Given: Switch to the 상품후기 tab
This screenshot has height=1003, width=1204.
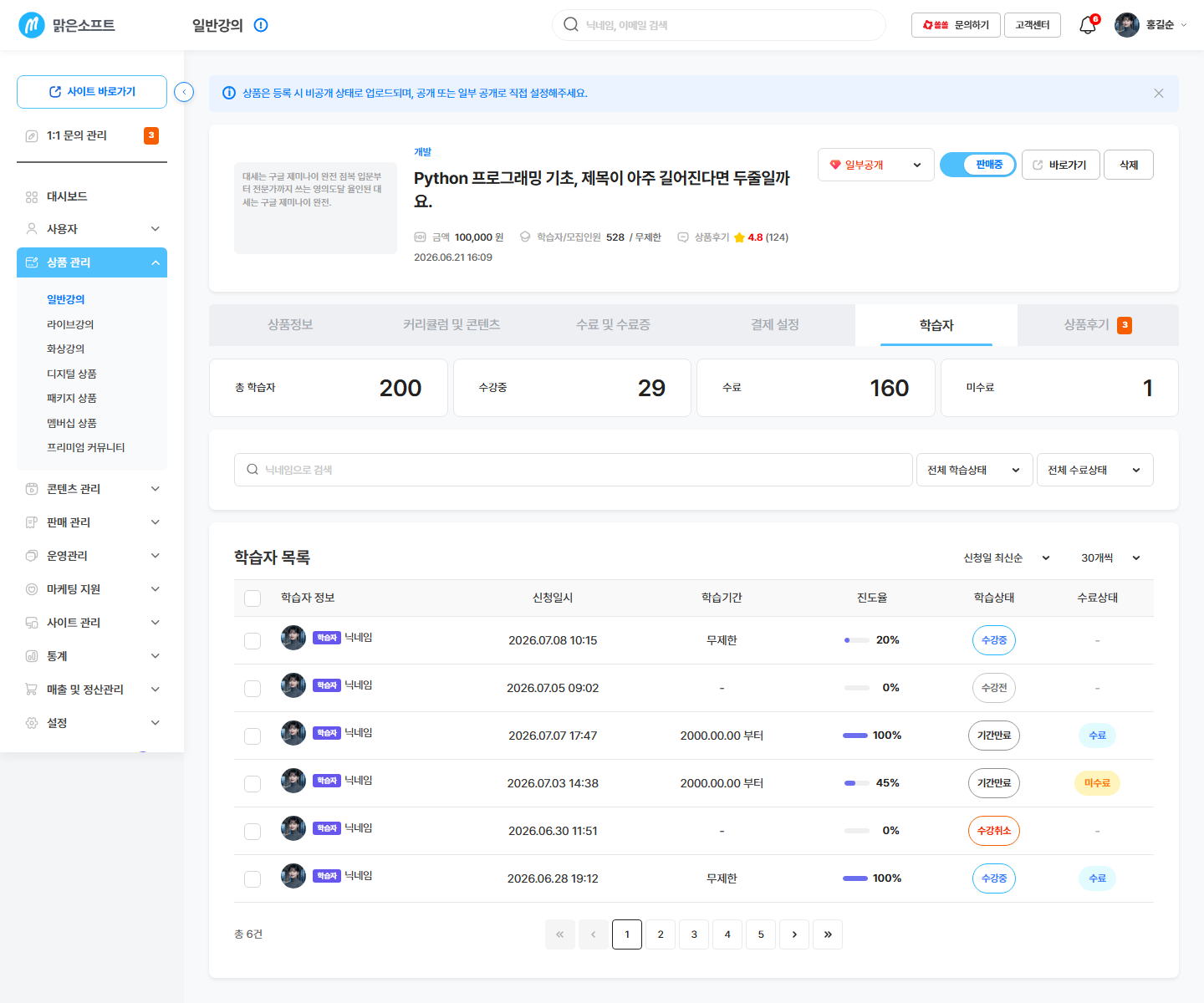Looking at the screenshot, I should pos(1098,325).
